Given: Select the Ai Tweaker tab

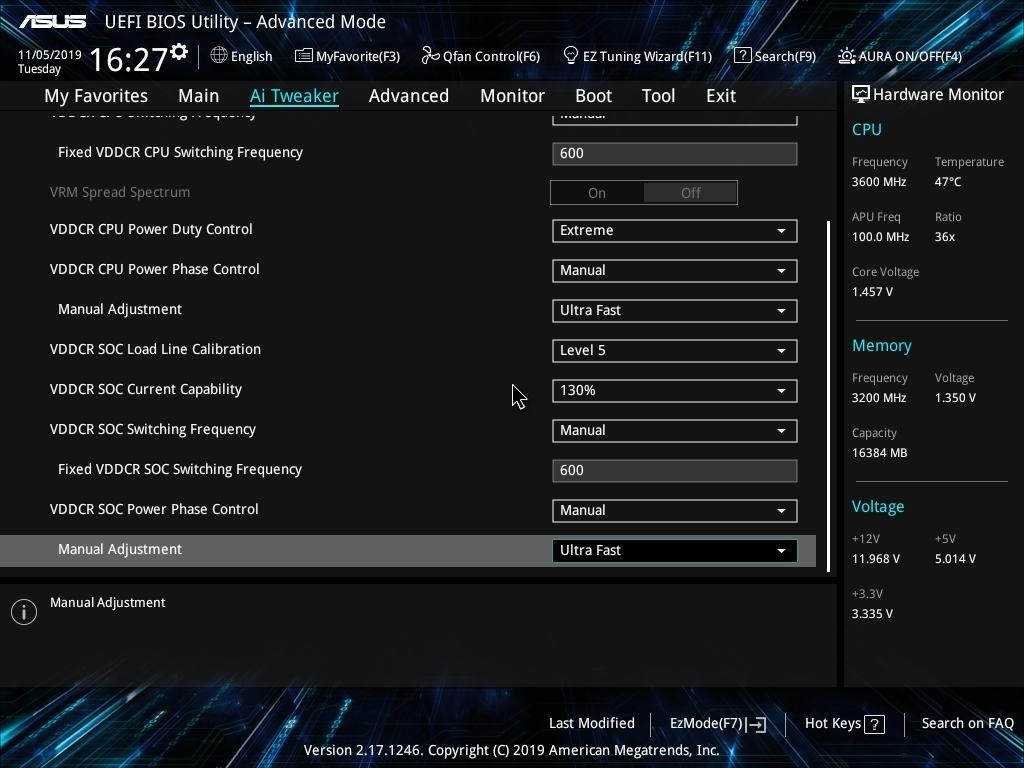Looking at the screenshot, I should [x=294, y=96].
